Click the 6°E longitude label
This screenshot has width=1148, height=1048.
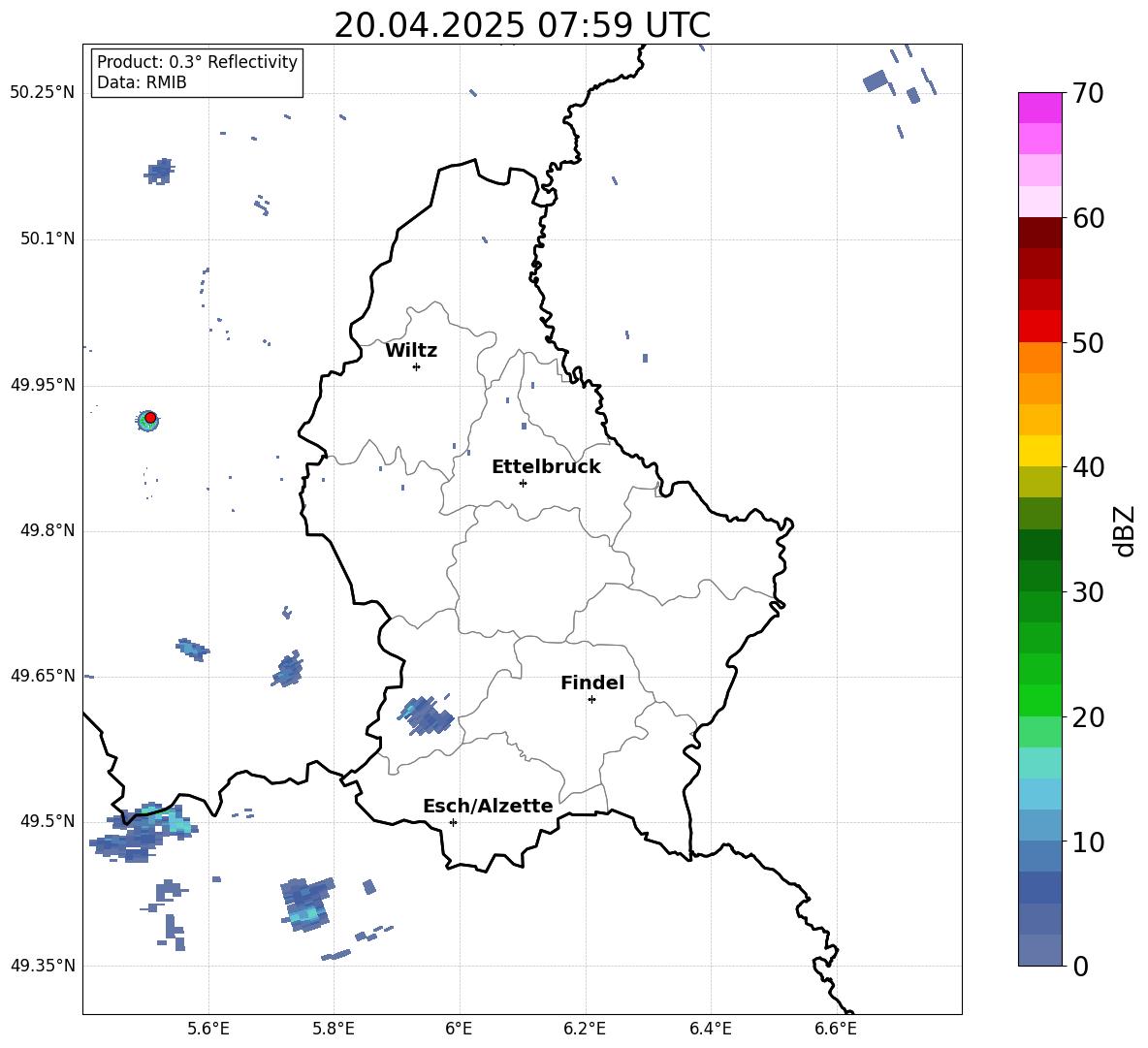tap(459, 1029)
